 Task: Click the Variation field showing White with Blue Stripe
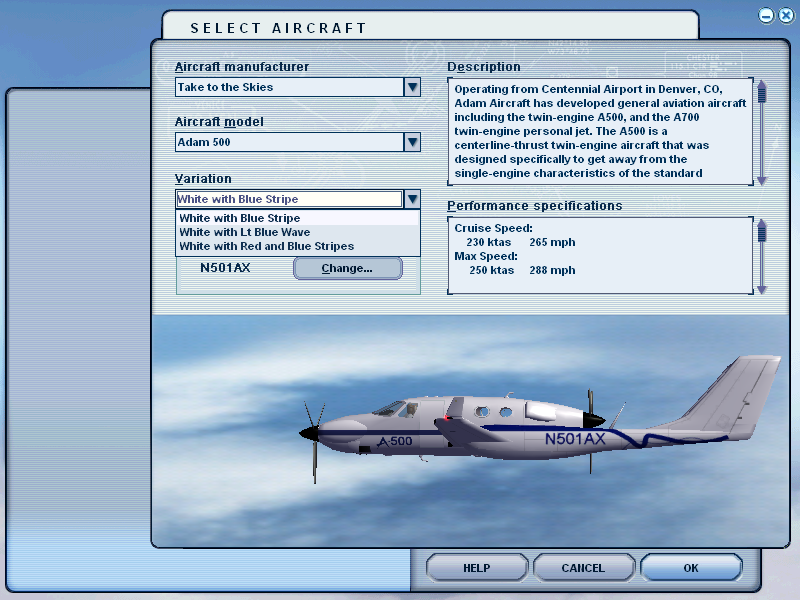pos(290,198)
